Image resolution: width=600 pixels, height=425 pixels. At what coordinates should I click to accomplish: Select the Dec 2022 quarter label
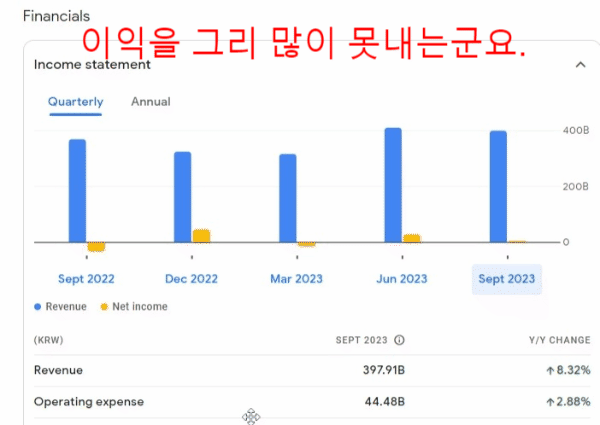191,279
